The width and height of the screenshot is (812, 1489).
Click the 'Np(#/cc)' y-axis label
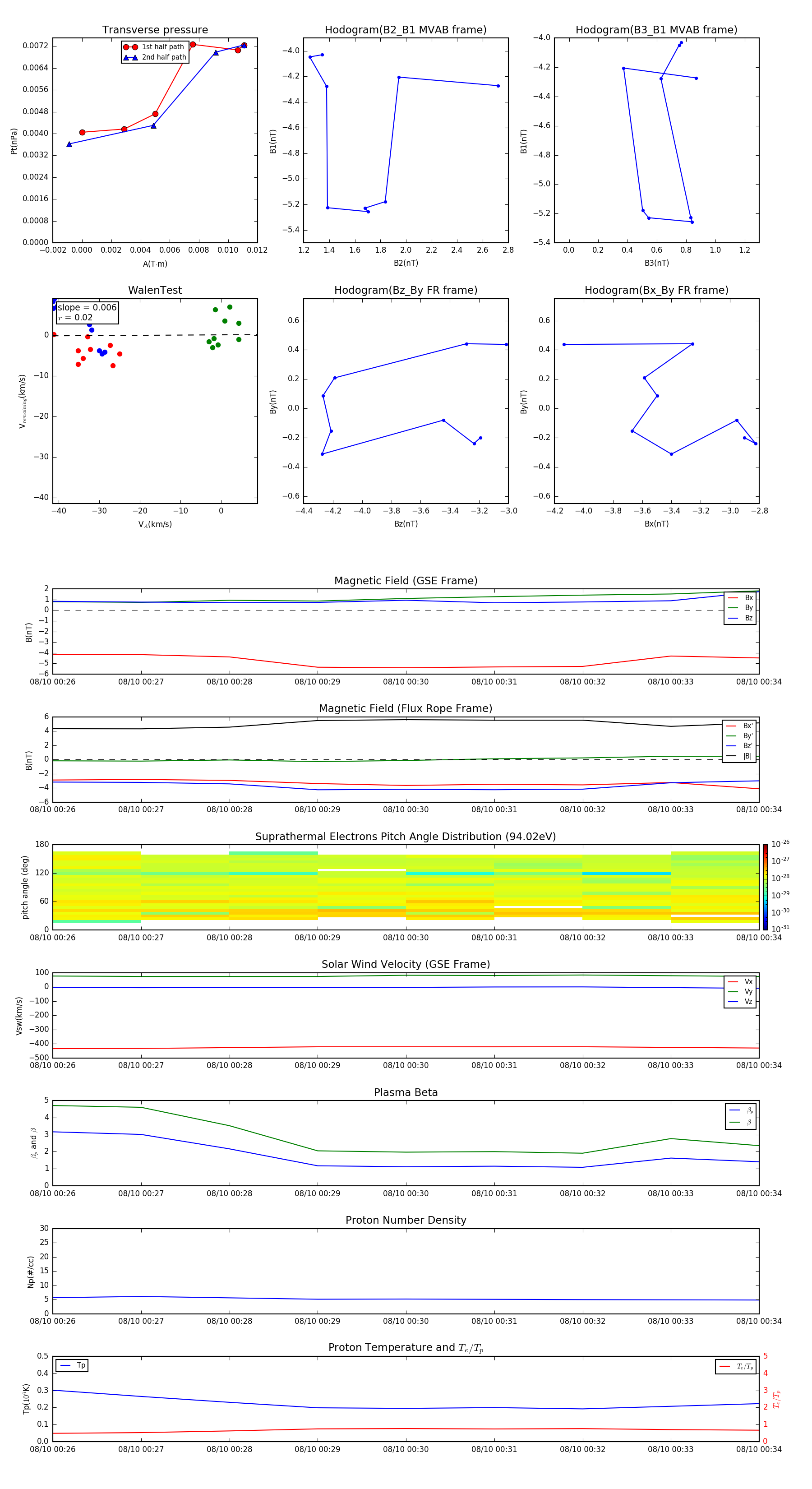(x=31, y=1272)
